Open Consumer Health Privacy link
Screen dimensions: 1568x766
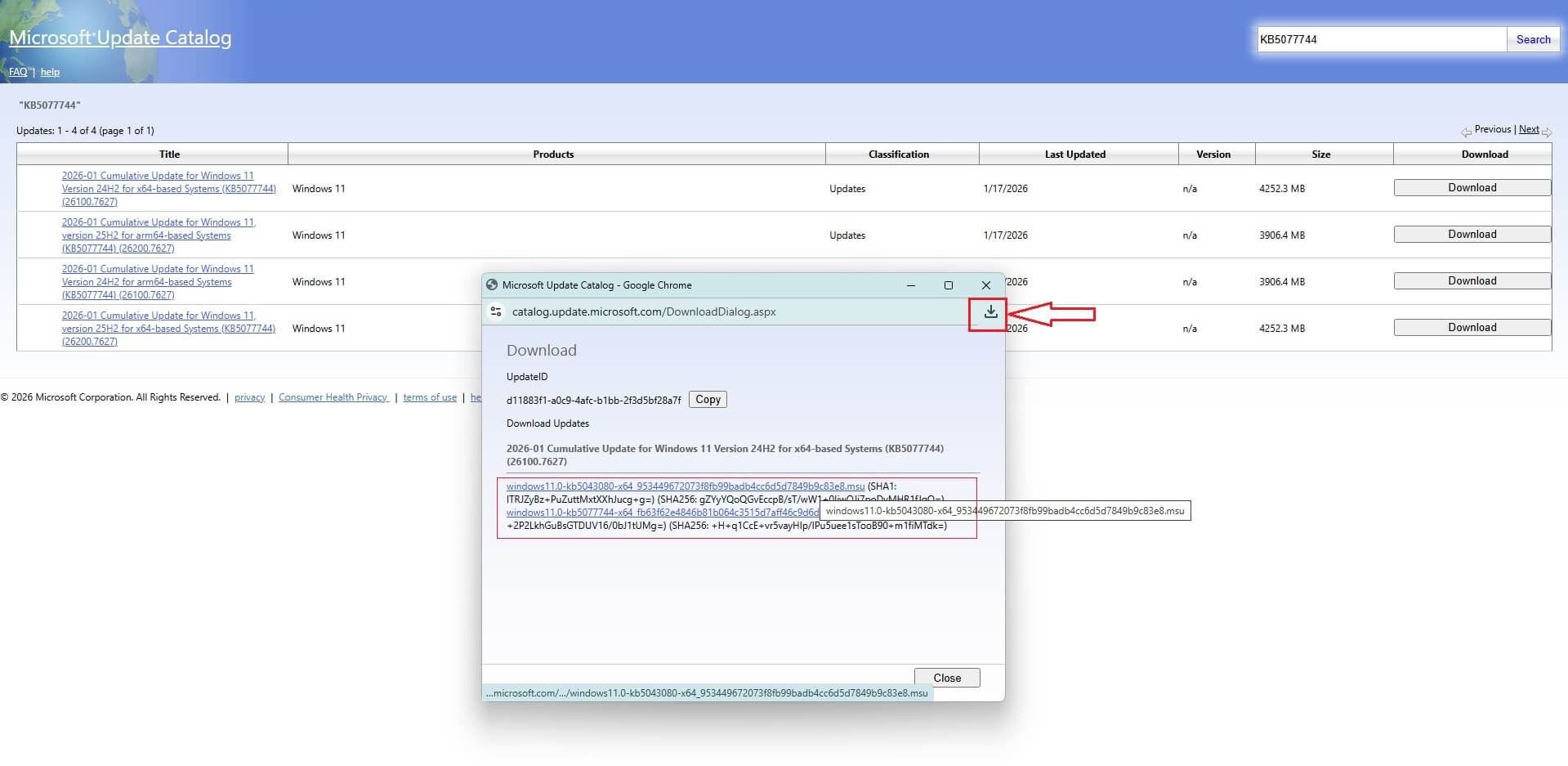coord(333,397)
